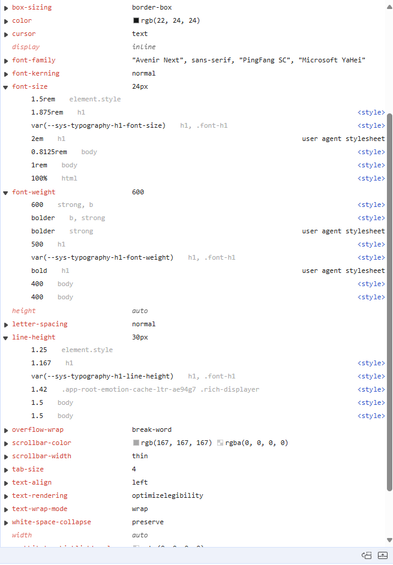Expand the overflow-wrap property
The image size is (393, 565).
tap(6, 430)
